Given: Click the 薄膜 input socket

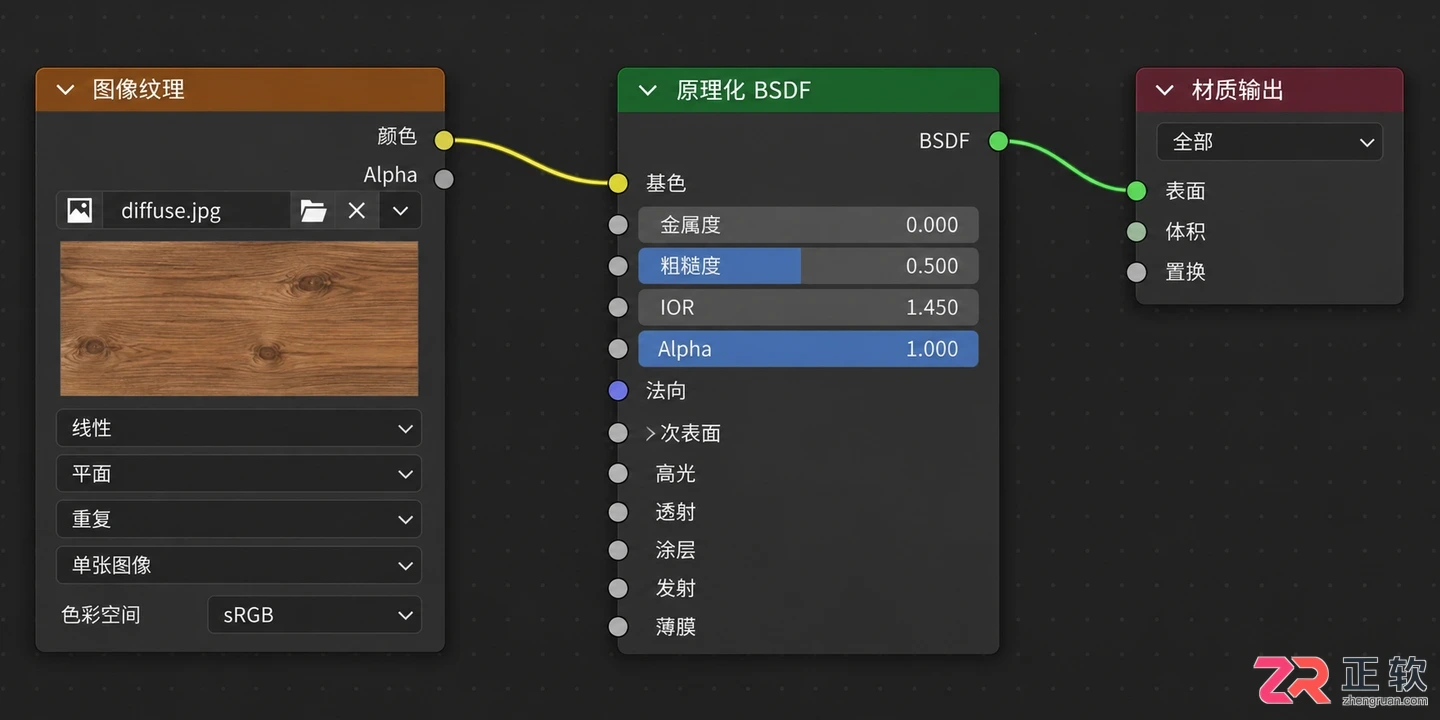Looking at the screenshot, I should click(x=618, y=627).
